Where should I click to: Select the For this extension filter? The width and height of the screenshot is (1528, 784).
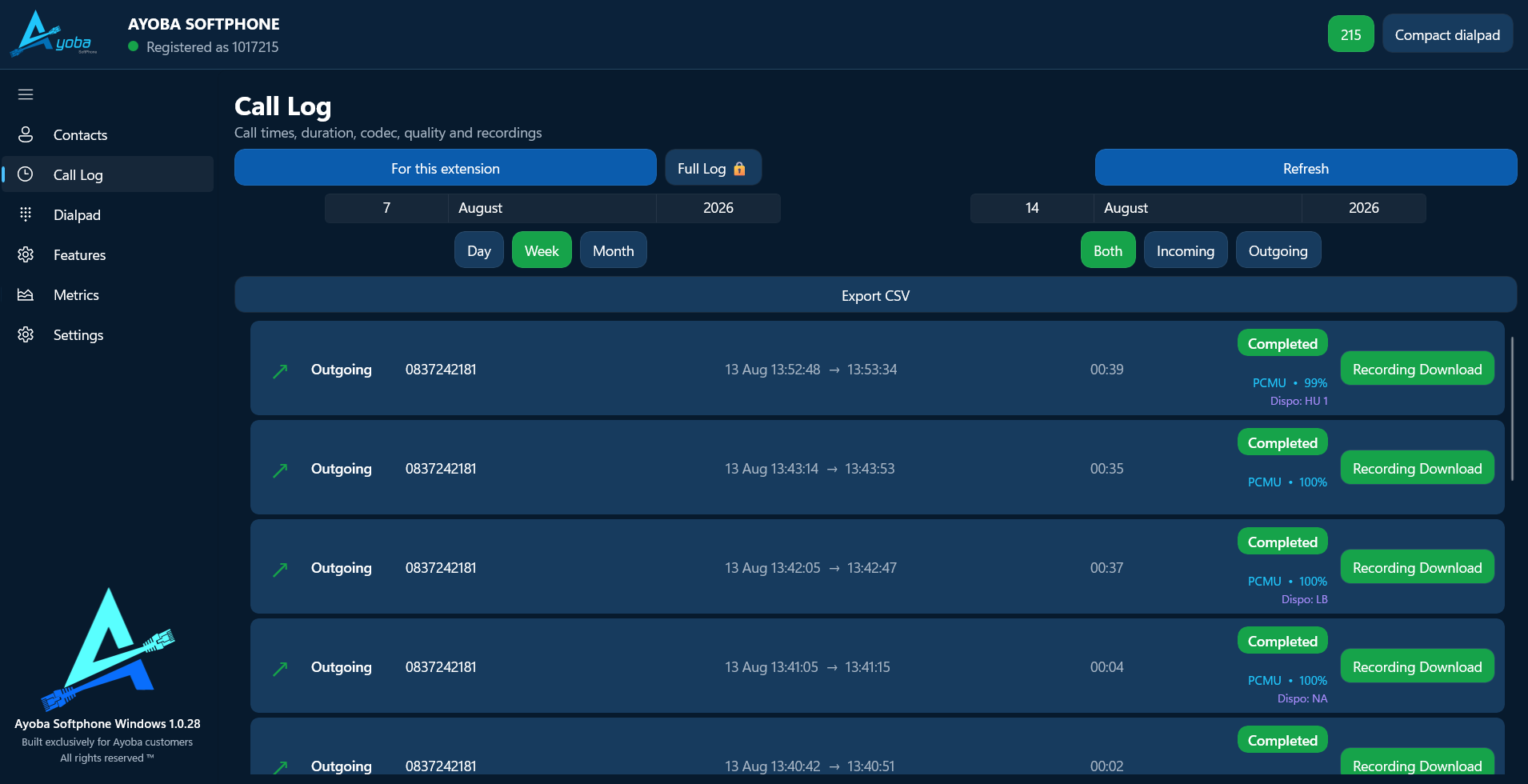coord(445,168)
